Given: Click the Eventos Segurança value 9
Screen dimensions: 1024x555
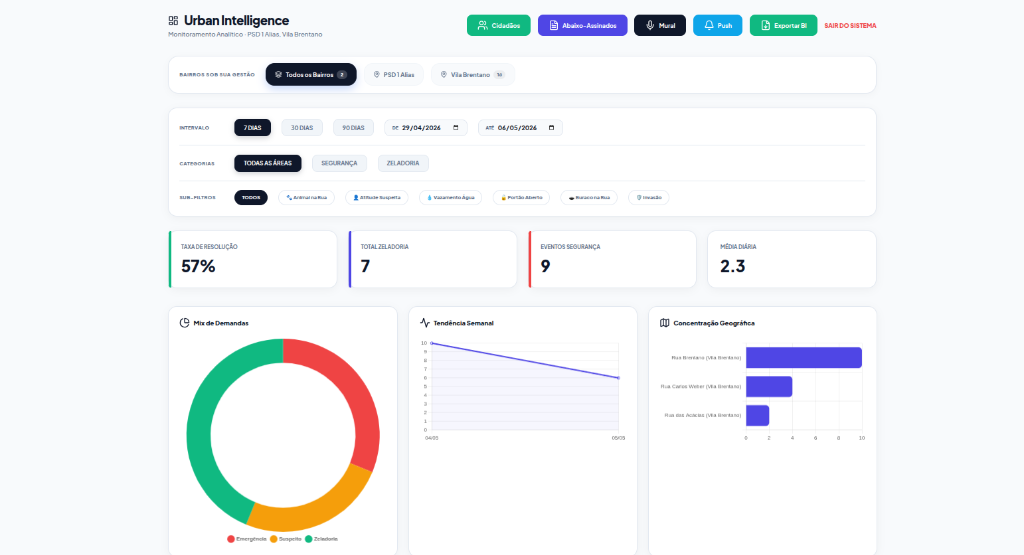Looking at the screenshot, I should 545,266.
